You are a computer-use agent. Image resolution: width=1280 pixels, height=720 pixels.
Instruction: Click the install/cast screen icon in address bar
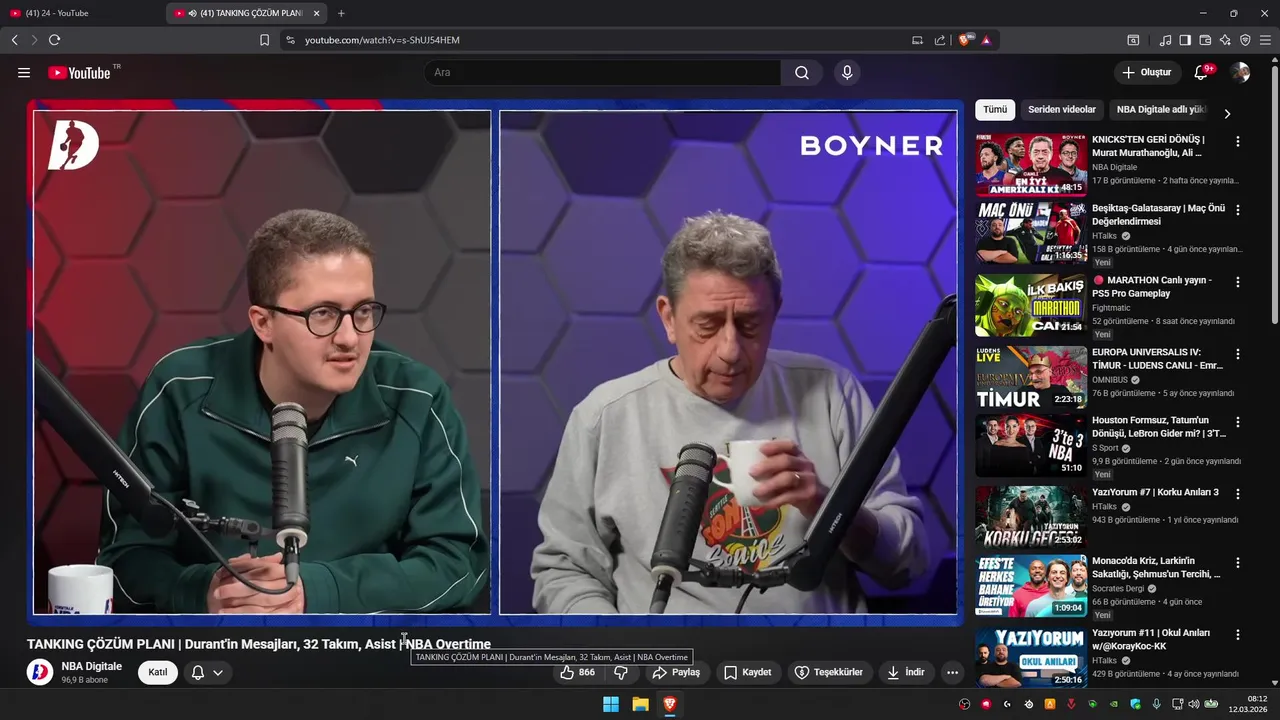pyautogui.click(x=917, y=40)
